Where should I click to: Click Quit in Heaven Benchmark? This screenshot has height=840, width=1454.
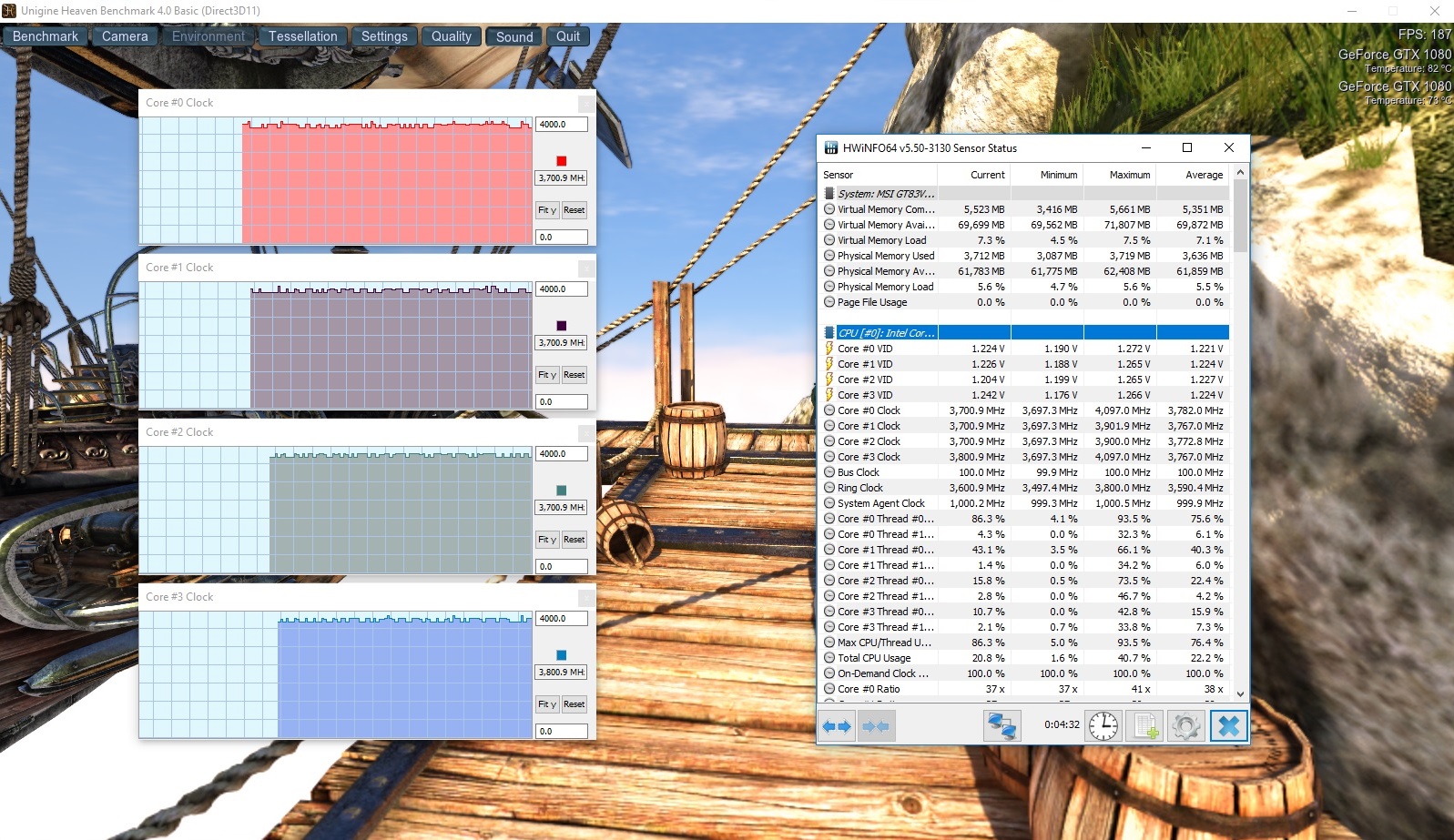pos(568,36)
